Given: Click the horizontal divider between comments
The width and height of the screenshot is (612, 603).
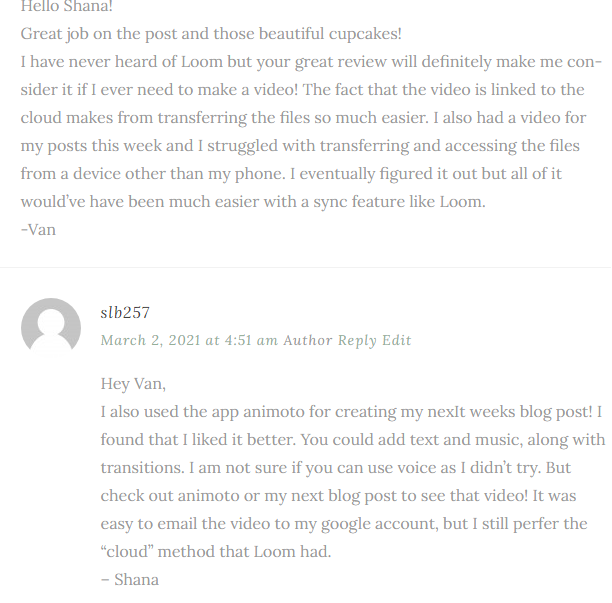Looking at the screenshot, I should click(306, 267).
